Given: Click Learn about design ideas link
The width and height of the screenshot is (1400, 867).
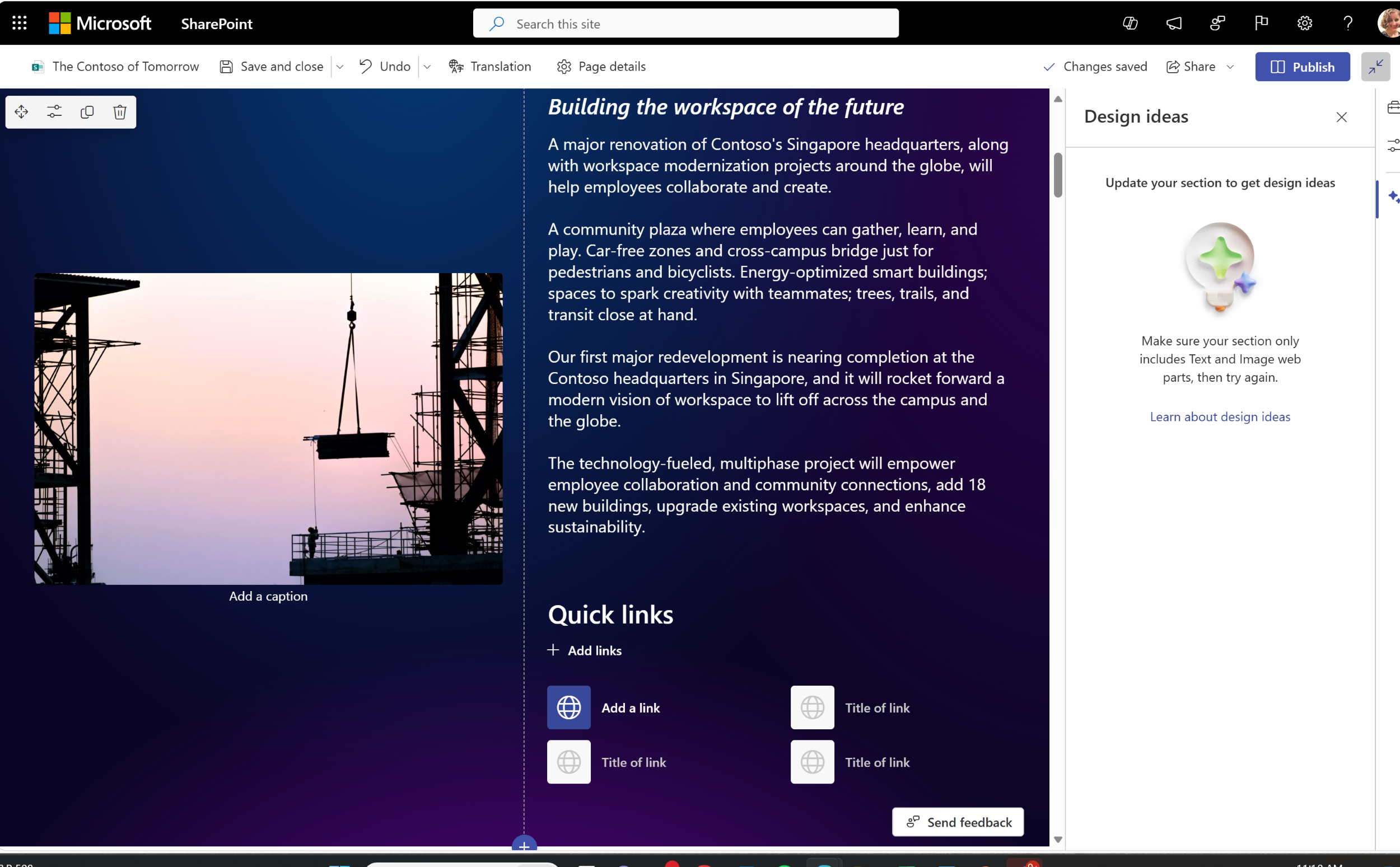Looking at the screenshot, I should click(1220, 416).
